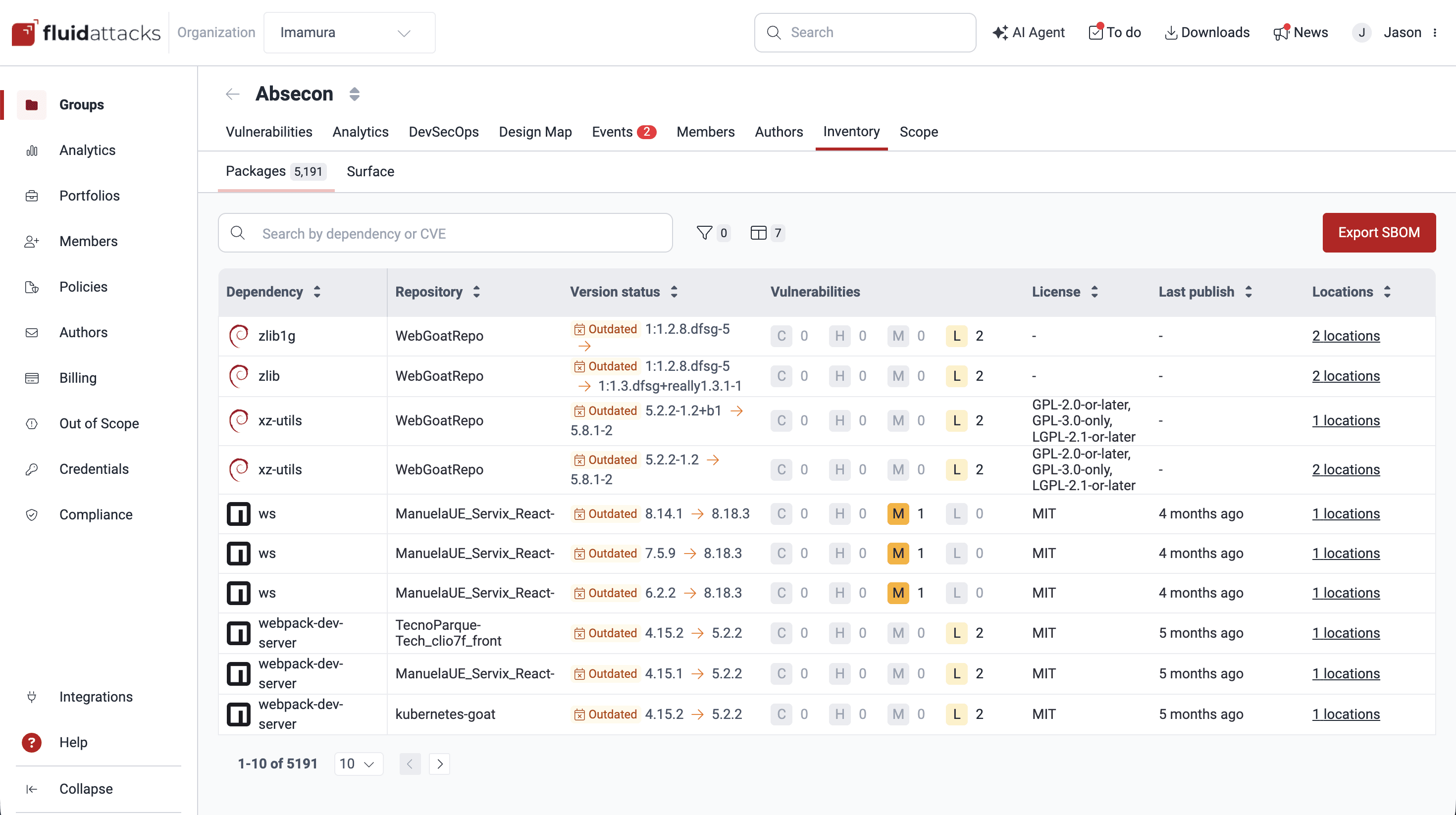Click the Export SBOM button
The image size is (1456, 815).
(1379, 232)
